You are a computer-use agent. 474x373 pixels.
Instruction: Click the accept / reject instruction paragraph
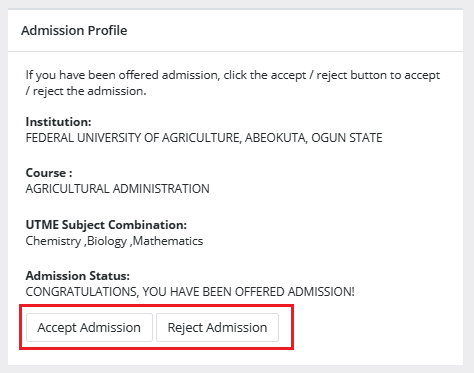click(x=233, y=83)
